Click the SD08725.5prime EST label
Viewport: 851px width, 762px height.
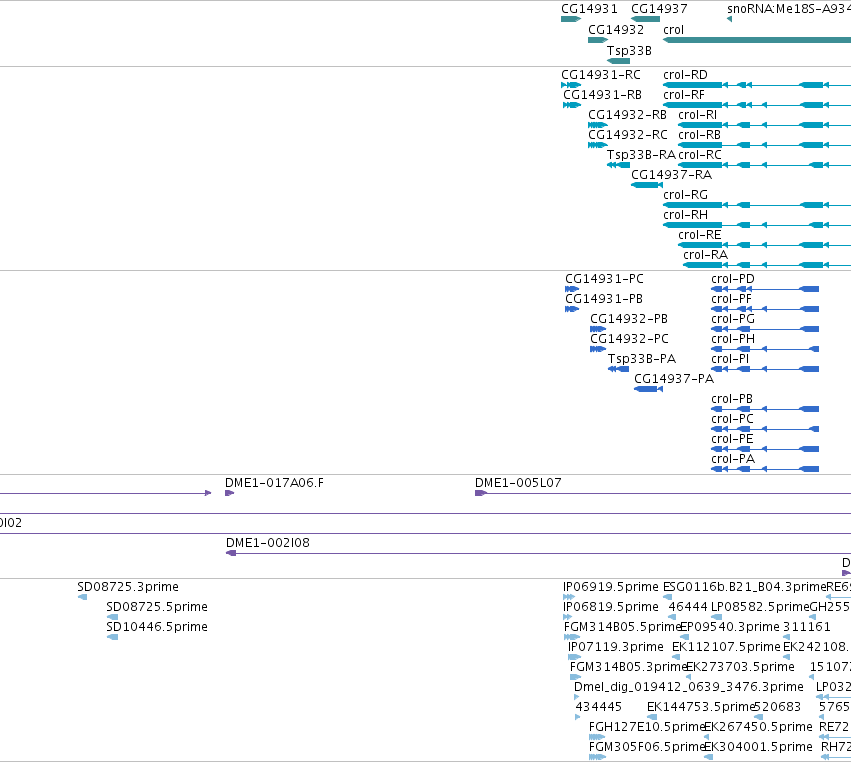pyautogui.click(x=157, y=607)
